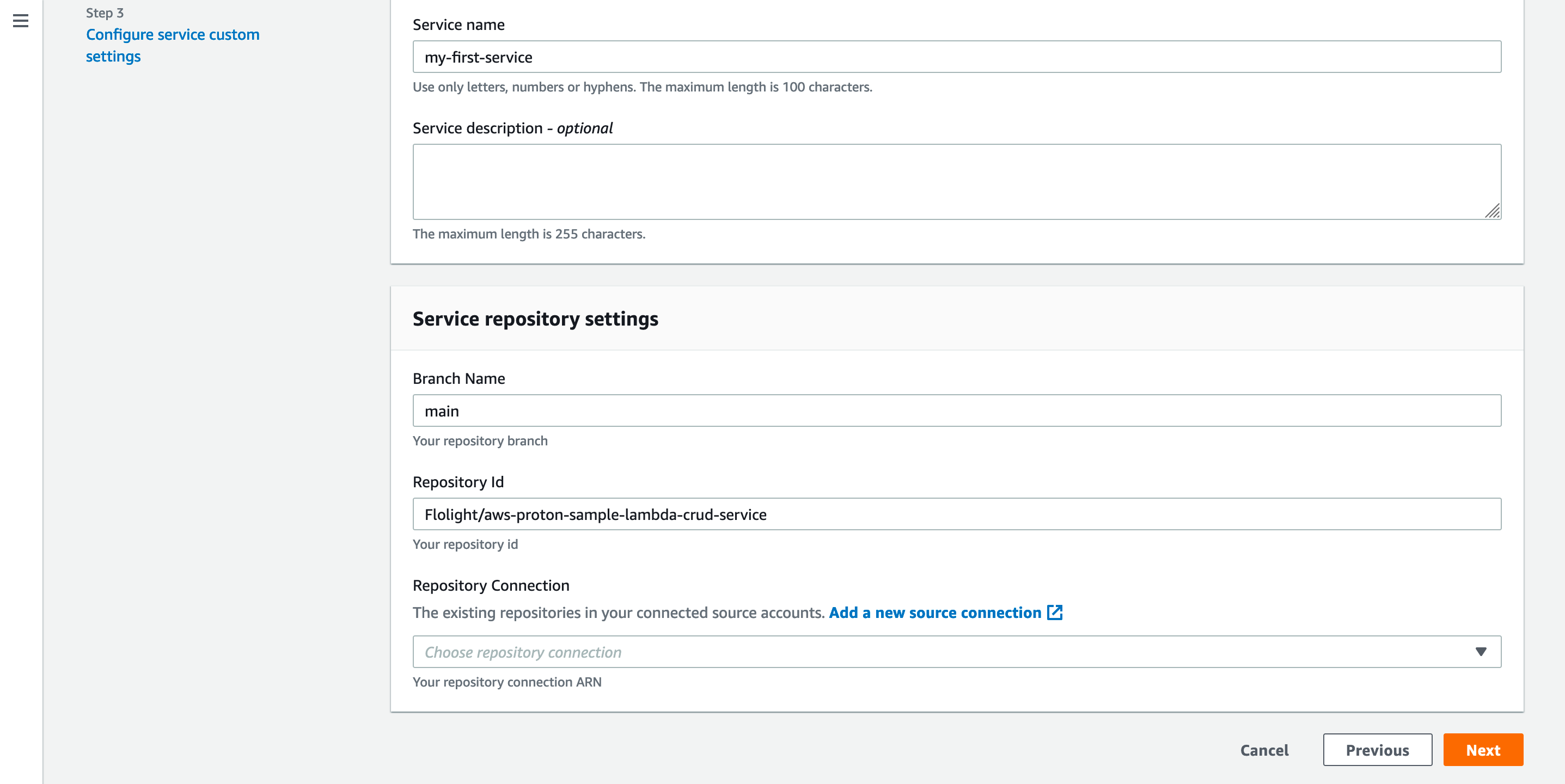Open the Add a new source connection link
1565x784 pixels.
click(934, 612)
